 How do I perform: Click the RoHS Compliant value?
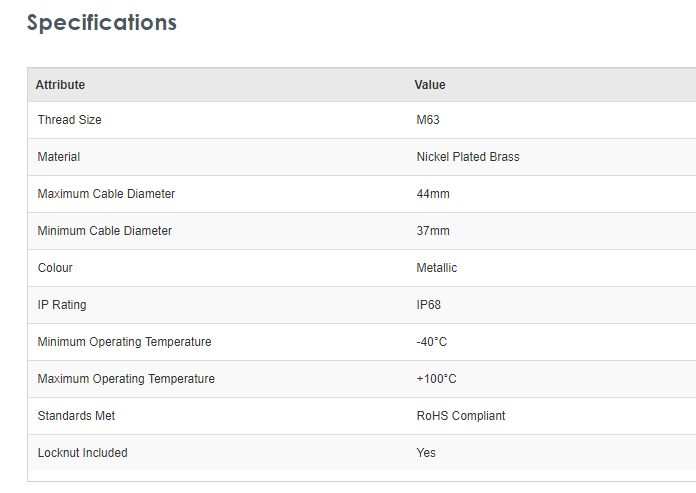click(x=461, y=416)
